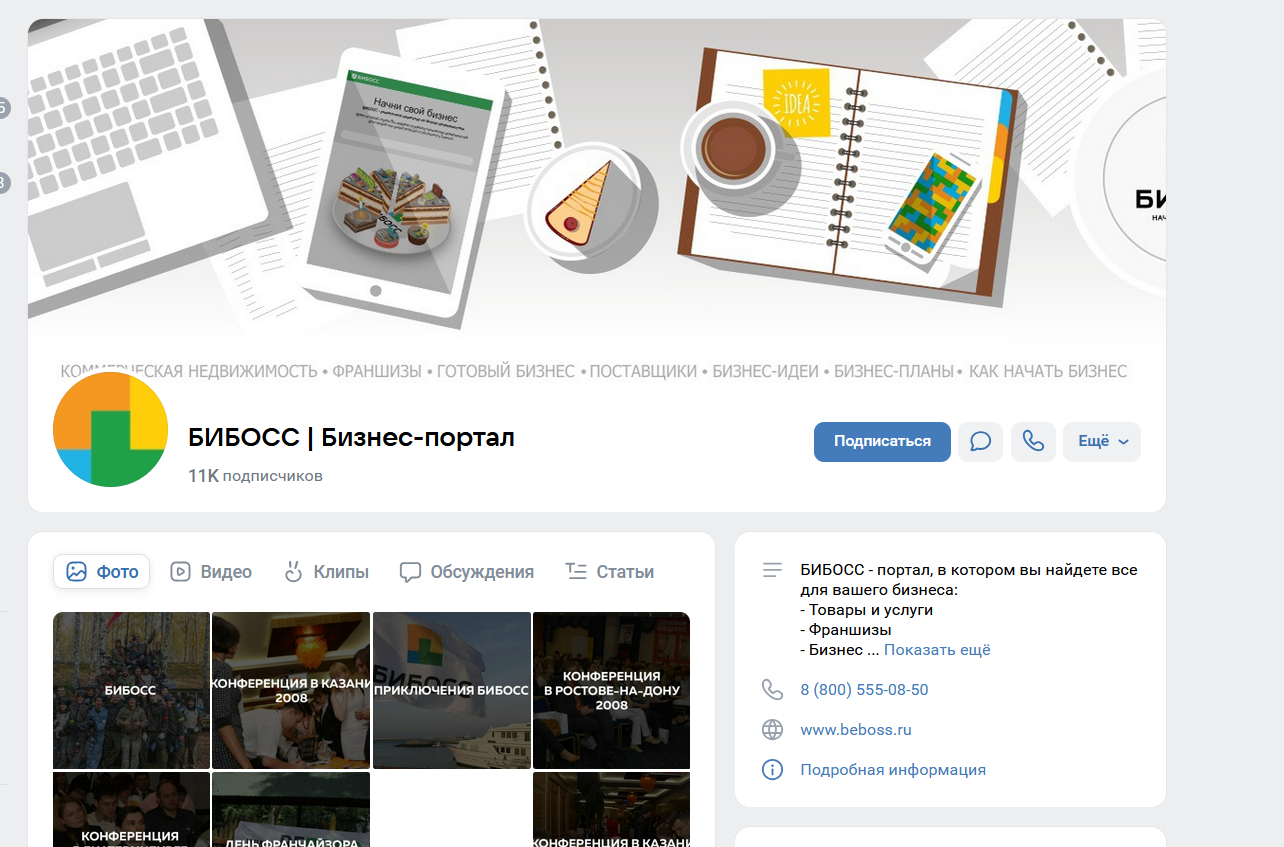Screen dimensions: 1284x847
Task: Open Подробная информация link
Action: coord(893,770)
